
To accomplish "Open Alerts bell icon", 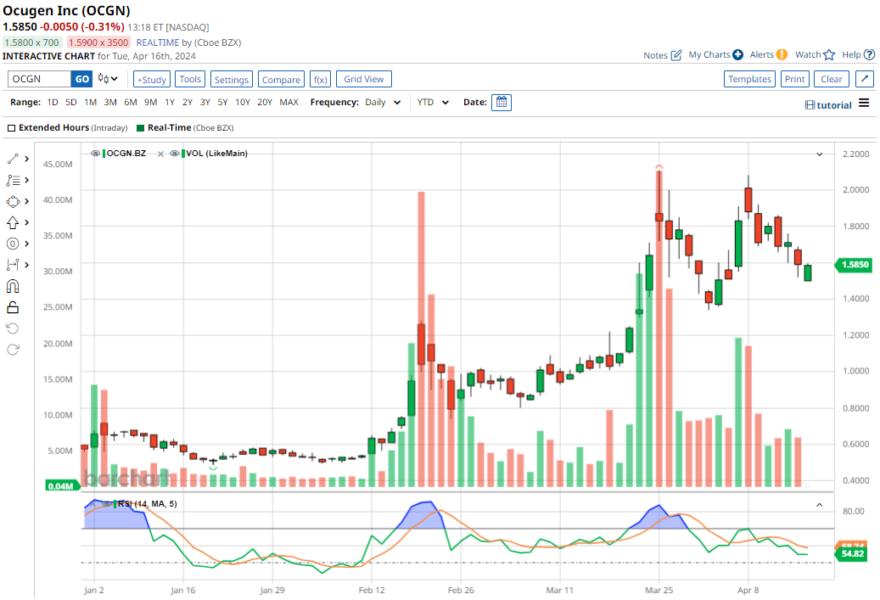I will (782, 55).
